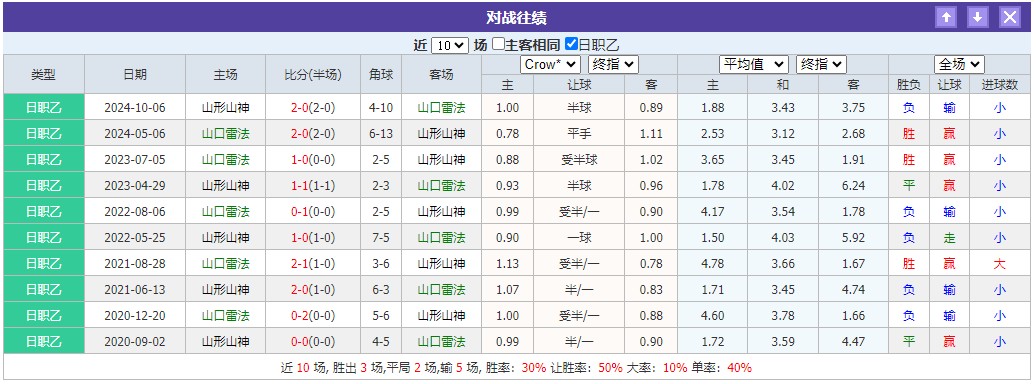Click the 角球 column header
Viewport: 1036px width, 384px height.
381,74
